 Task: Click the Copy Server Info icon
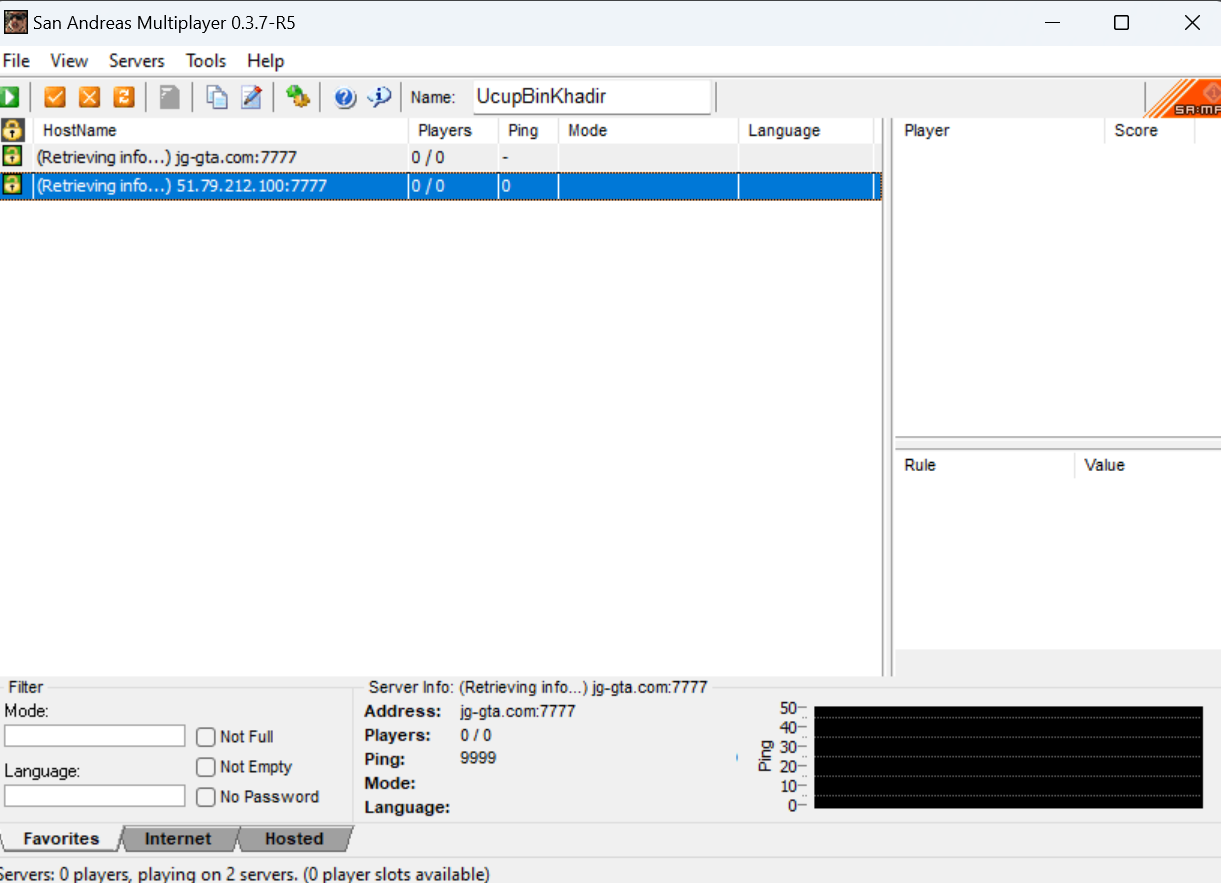217,97
